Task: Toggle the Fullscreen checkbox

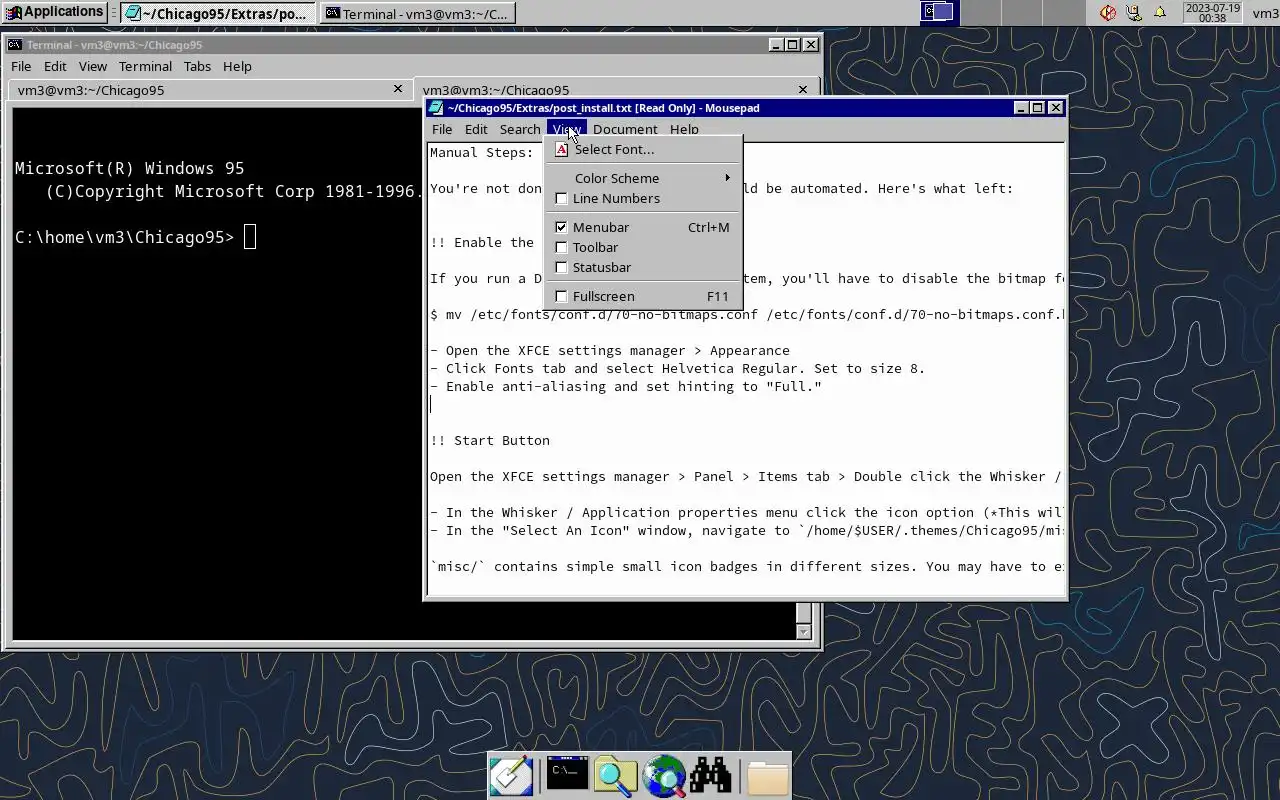Action: (561, 296)
